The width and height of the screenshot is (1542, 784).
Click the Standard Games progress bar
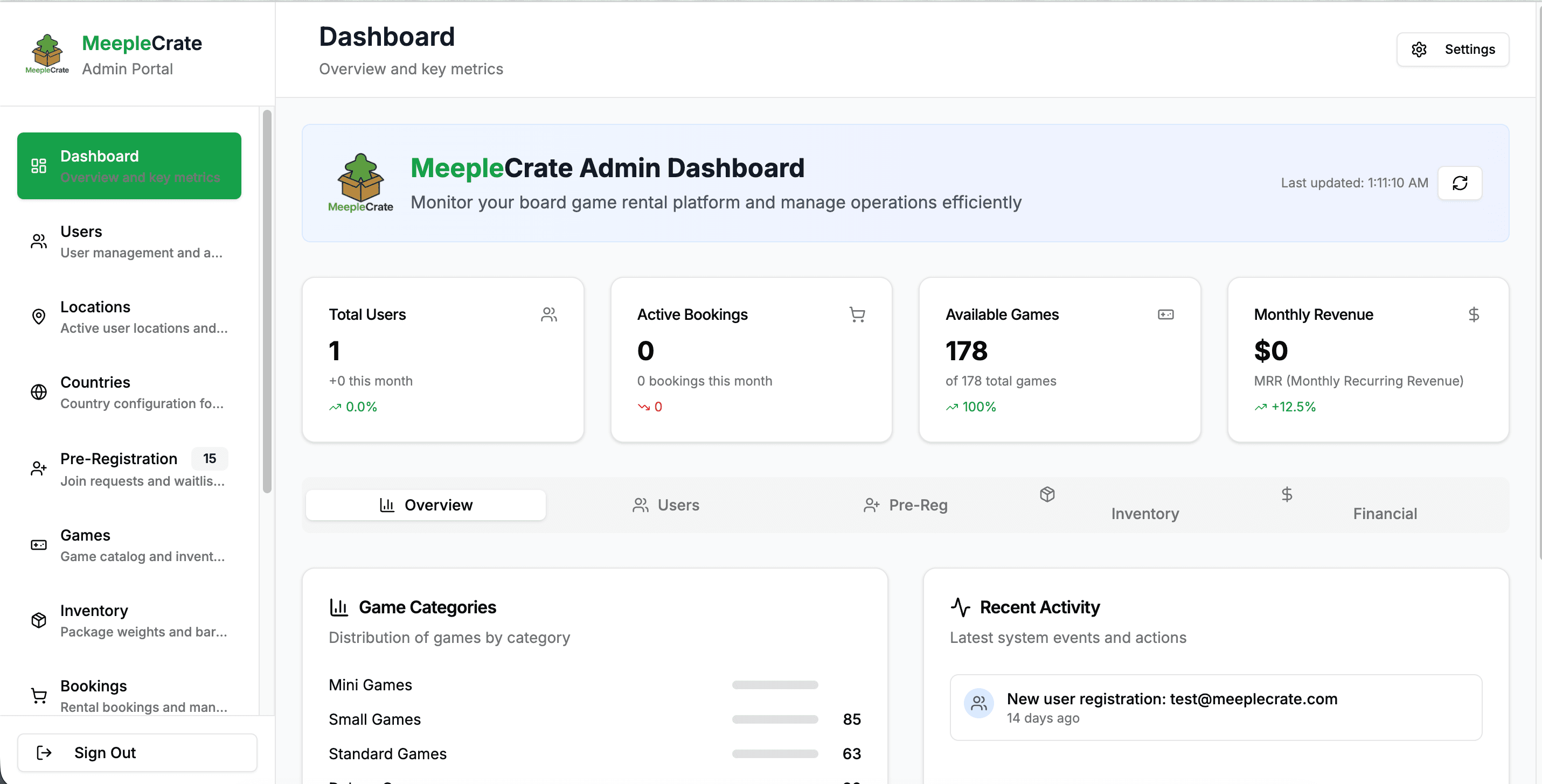(x=775, y=754)
